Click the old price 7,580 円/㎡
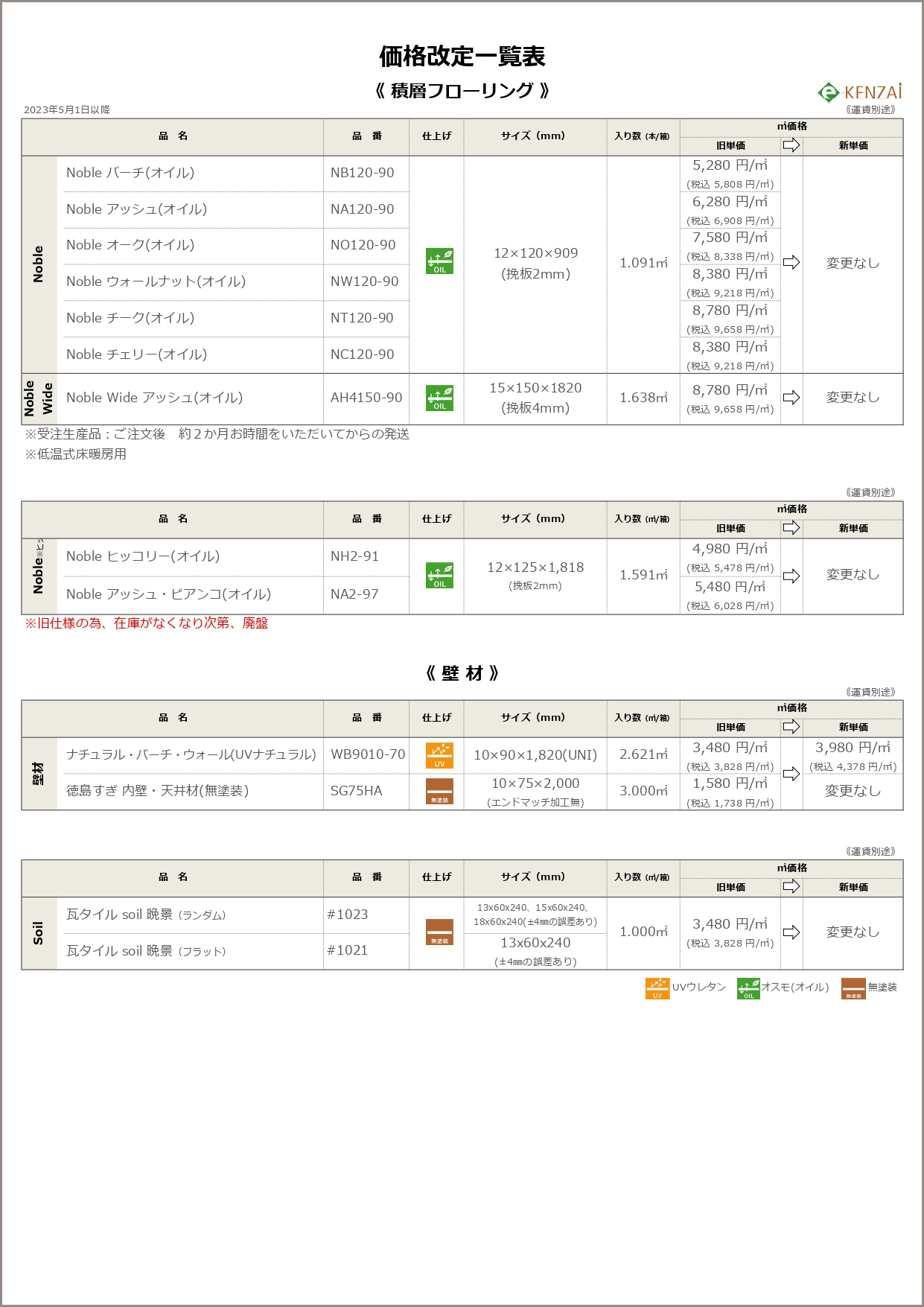 coord(730,238)
